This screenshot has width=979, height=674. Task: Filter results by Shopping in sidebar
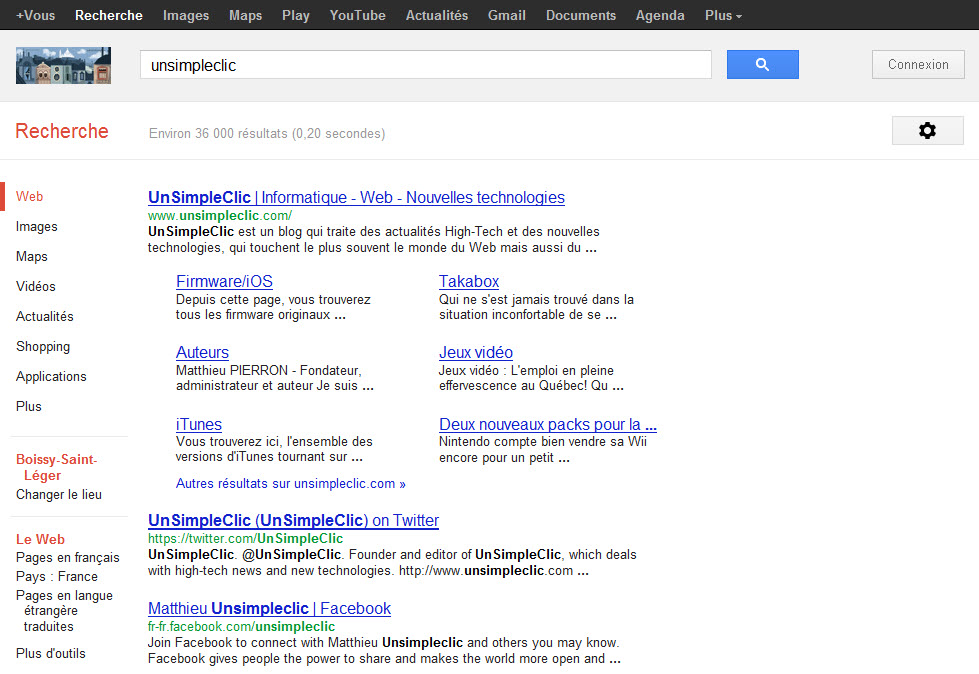[x=43, y=346]
